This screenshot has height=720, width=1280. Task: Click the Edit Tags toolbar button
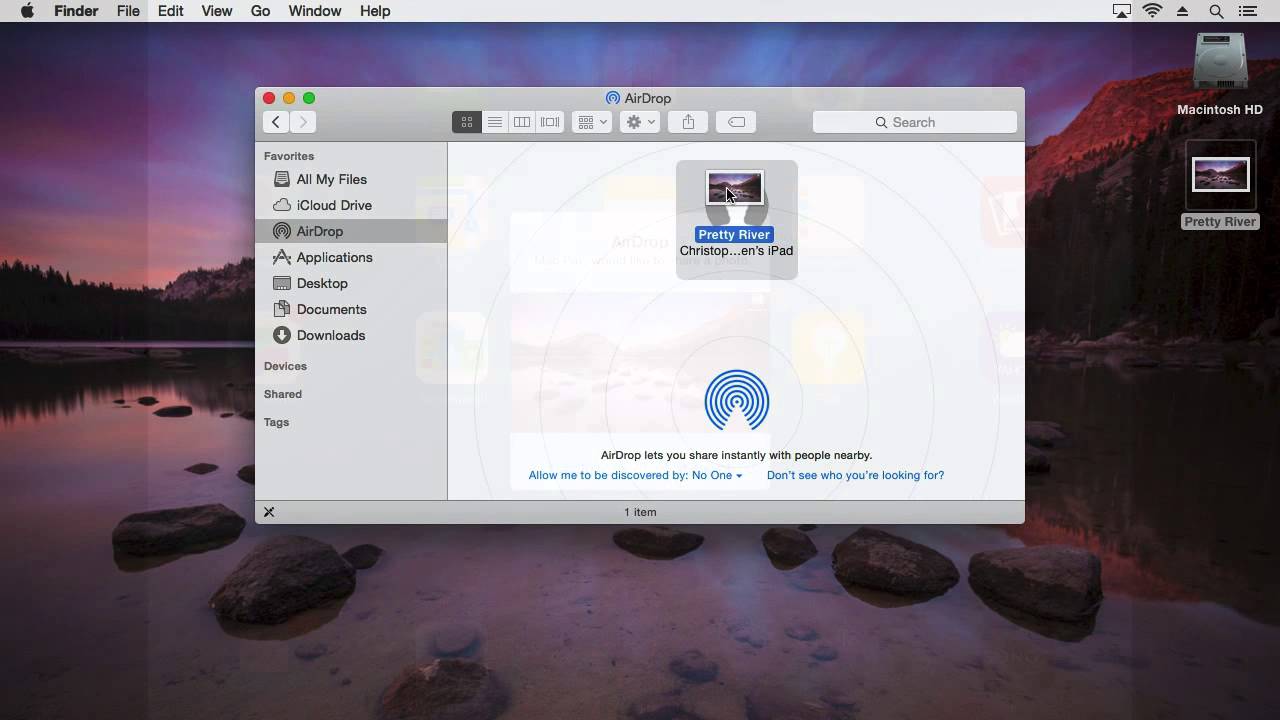(x=736, y=122)
